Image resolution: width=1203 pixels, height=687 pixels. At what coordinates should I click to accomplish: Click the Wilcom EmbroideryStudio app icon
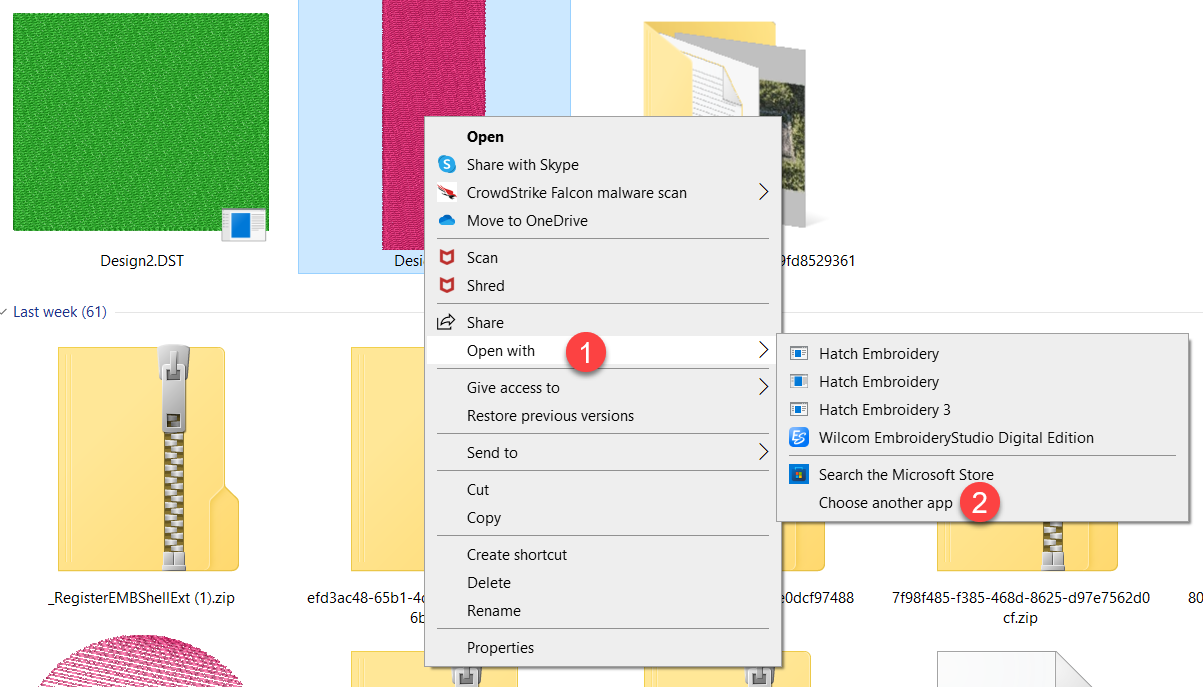pyautogui.click(x=799, y=438)
